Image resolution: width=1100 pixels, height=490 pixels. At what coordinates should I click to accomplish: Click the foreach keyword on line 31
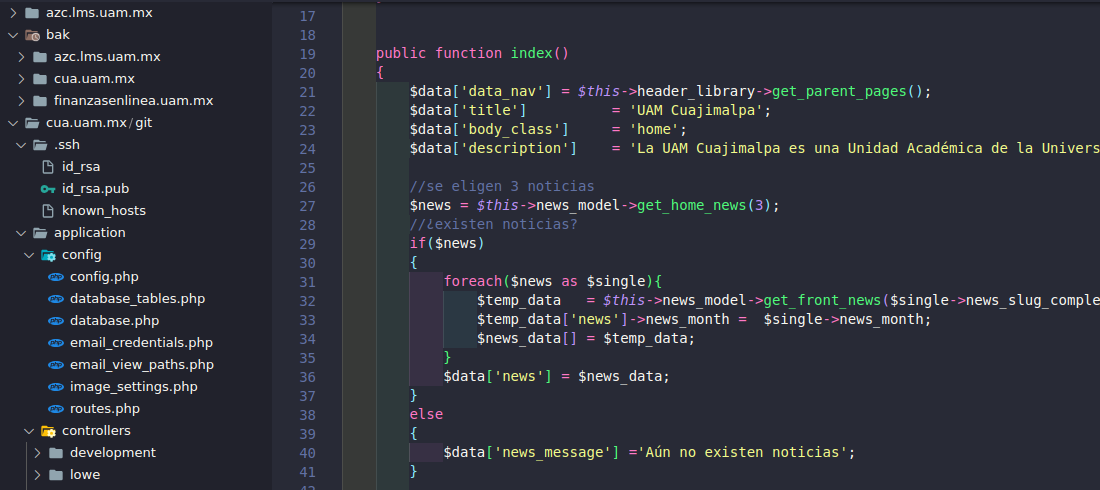click(x=473, y=282)
